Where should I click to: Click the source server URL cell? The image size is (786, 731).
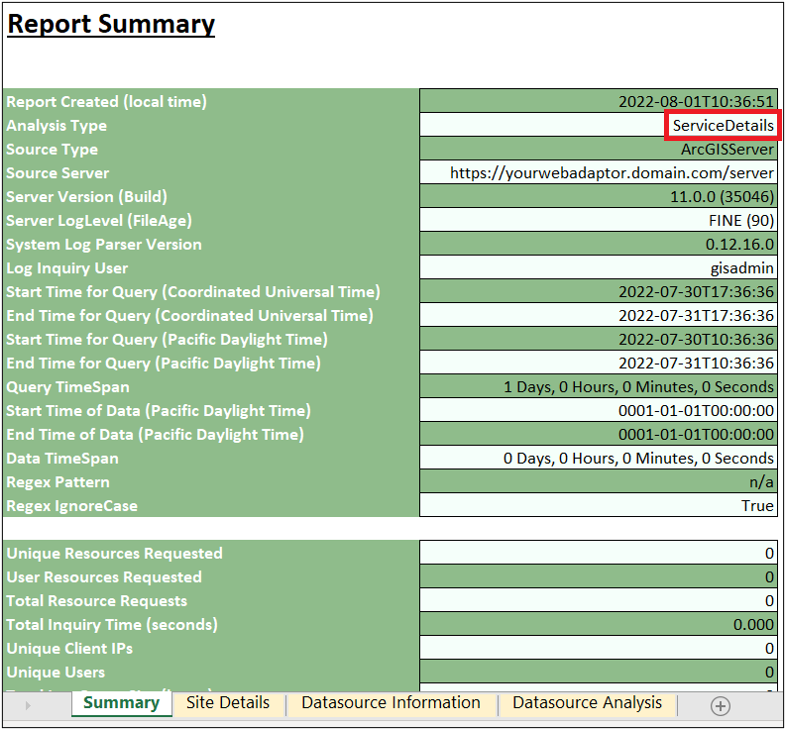pos(598,173)
